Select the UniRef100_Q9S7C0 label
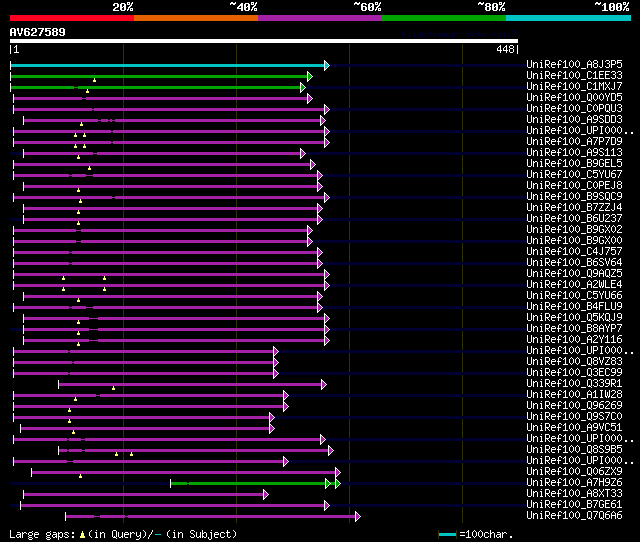The height and width of the screenshot is (542, 640). [574, 417]
